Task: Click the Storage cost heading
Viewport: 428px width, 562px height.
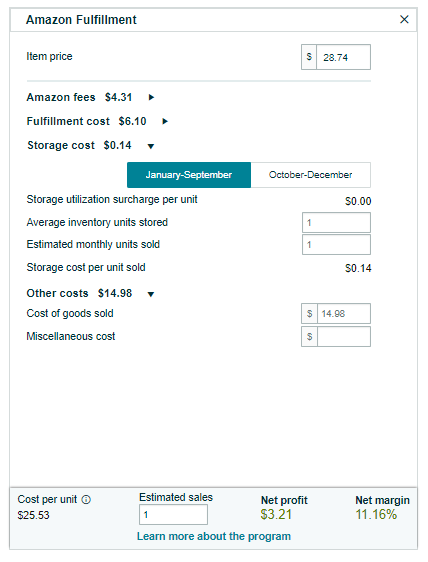Action: [x=61, y=145]
